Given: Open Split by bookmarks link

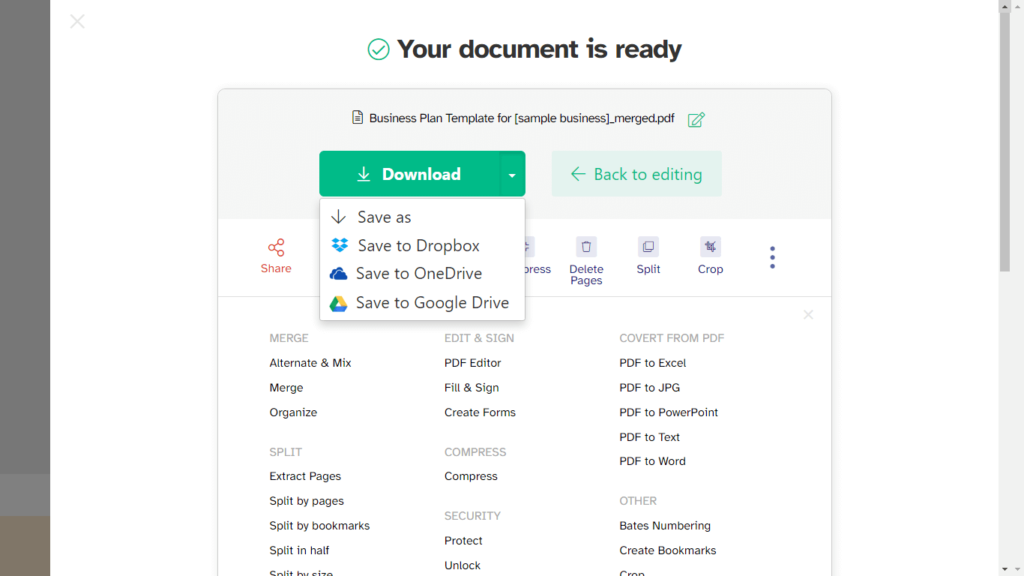Looking at the screenshot, I should [x=319, y=526].
